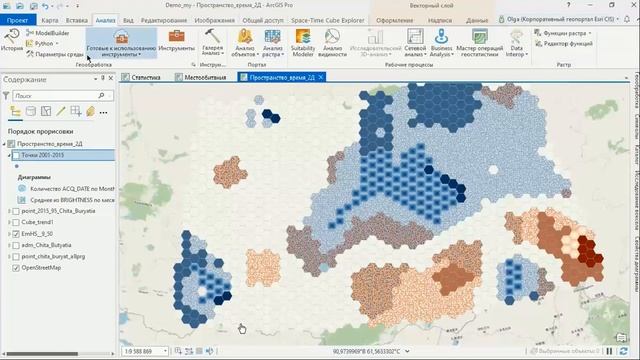Switch to the Вставка ribbon tab

point(77,20)
